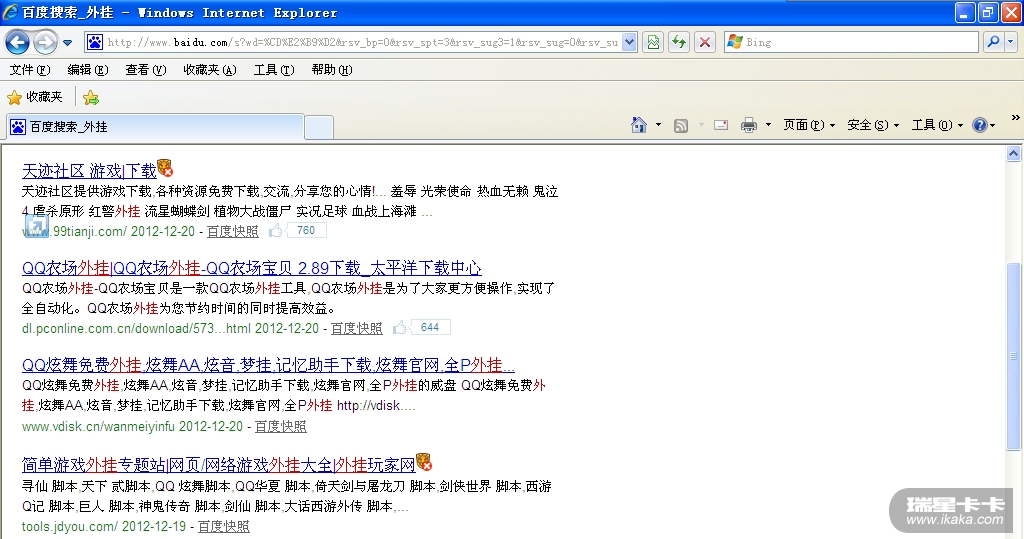Open the 收藏夹 favorites panel button
This screenshot has height=539, width=1024.
[x=35, y=97]
